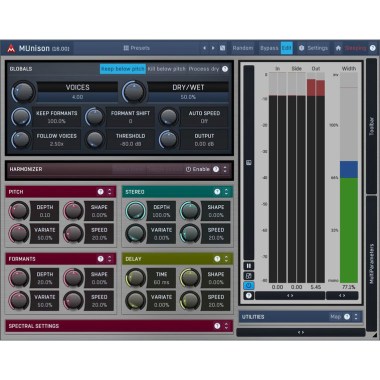The width and height of the screenshot is (380, 380).
Task: Select next preset arrow
Action: tap(213, 48)
